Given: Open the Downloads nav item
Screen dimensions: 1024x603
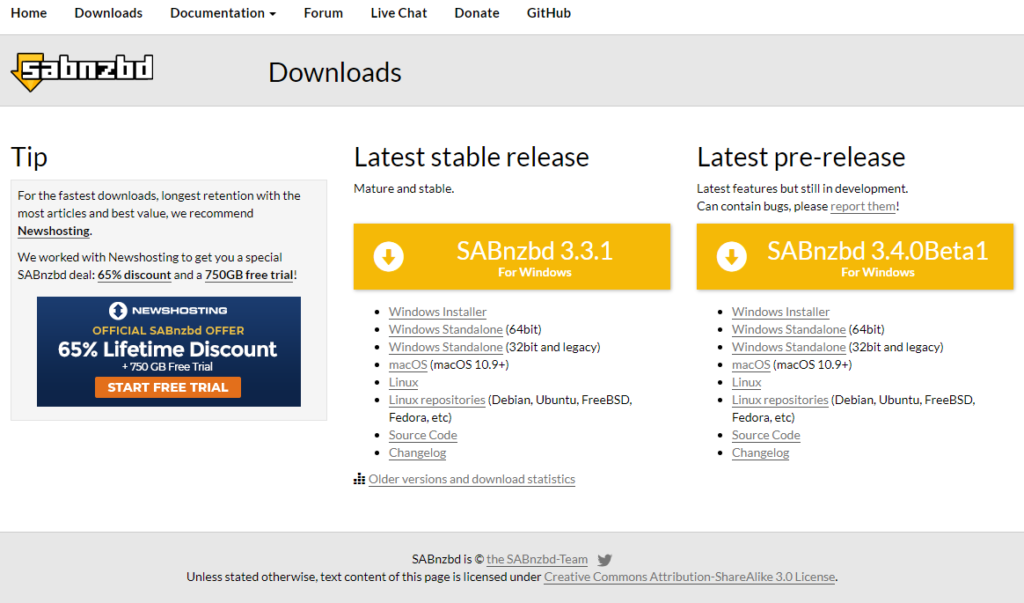Looking at the screenshot, I should pyautogui.click(x=108, y=13).
